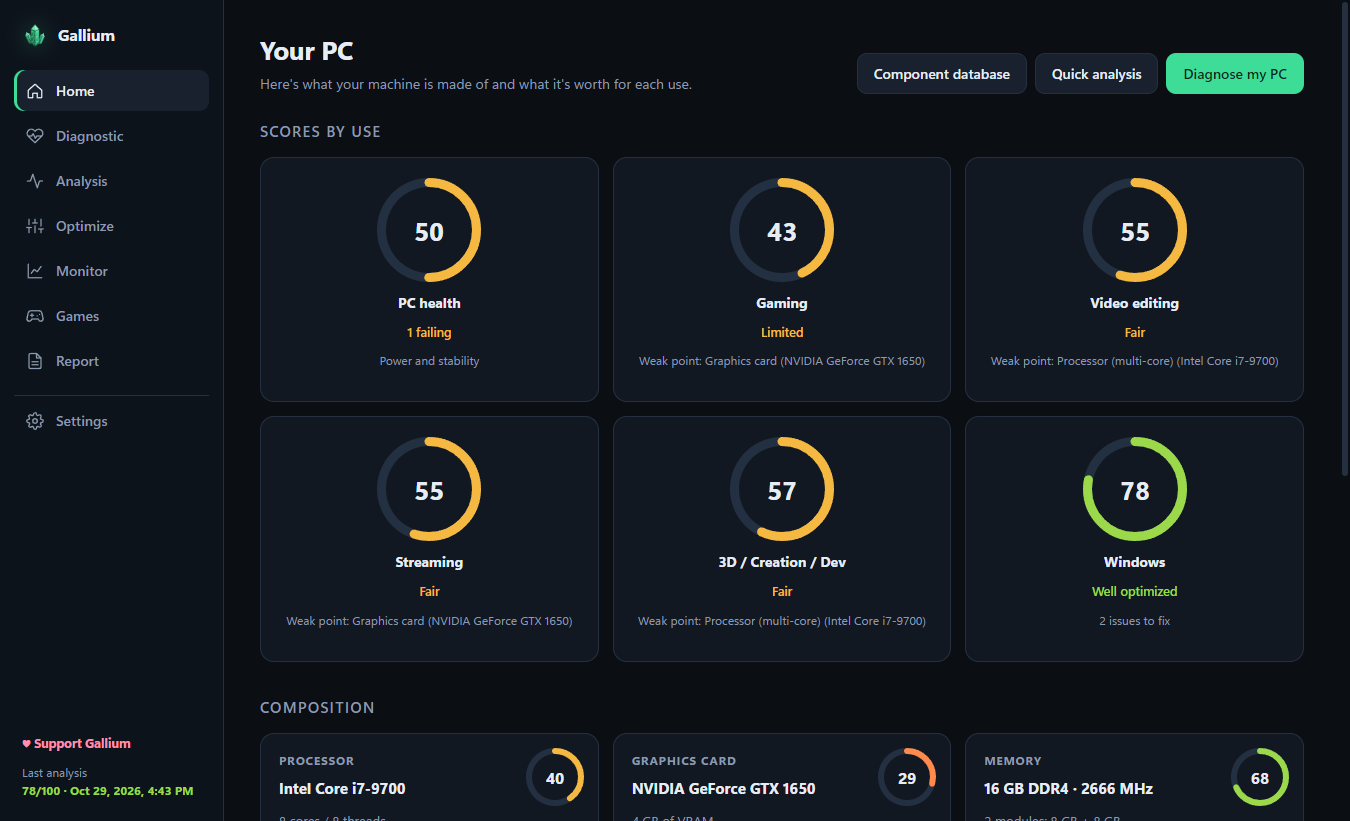Screen dimensions: 1350x821
Task: Click the Memory score ring showing 68
Action: tap(1260, 777)
